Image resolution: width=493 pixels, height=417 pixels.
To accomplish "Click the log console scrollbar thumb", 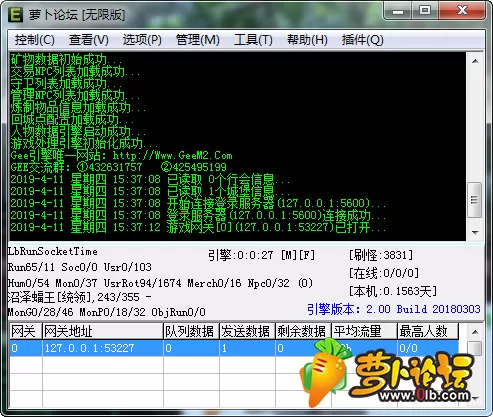I will point(475,200).
